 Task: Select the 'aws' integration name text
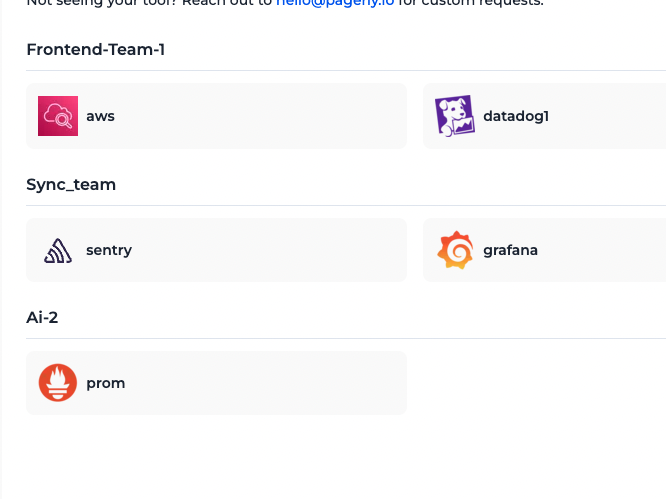coord(100,116)
